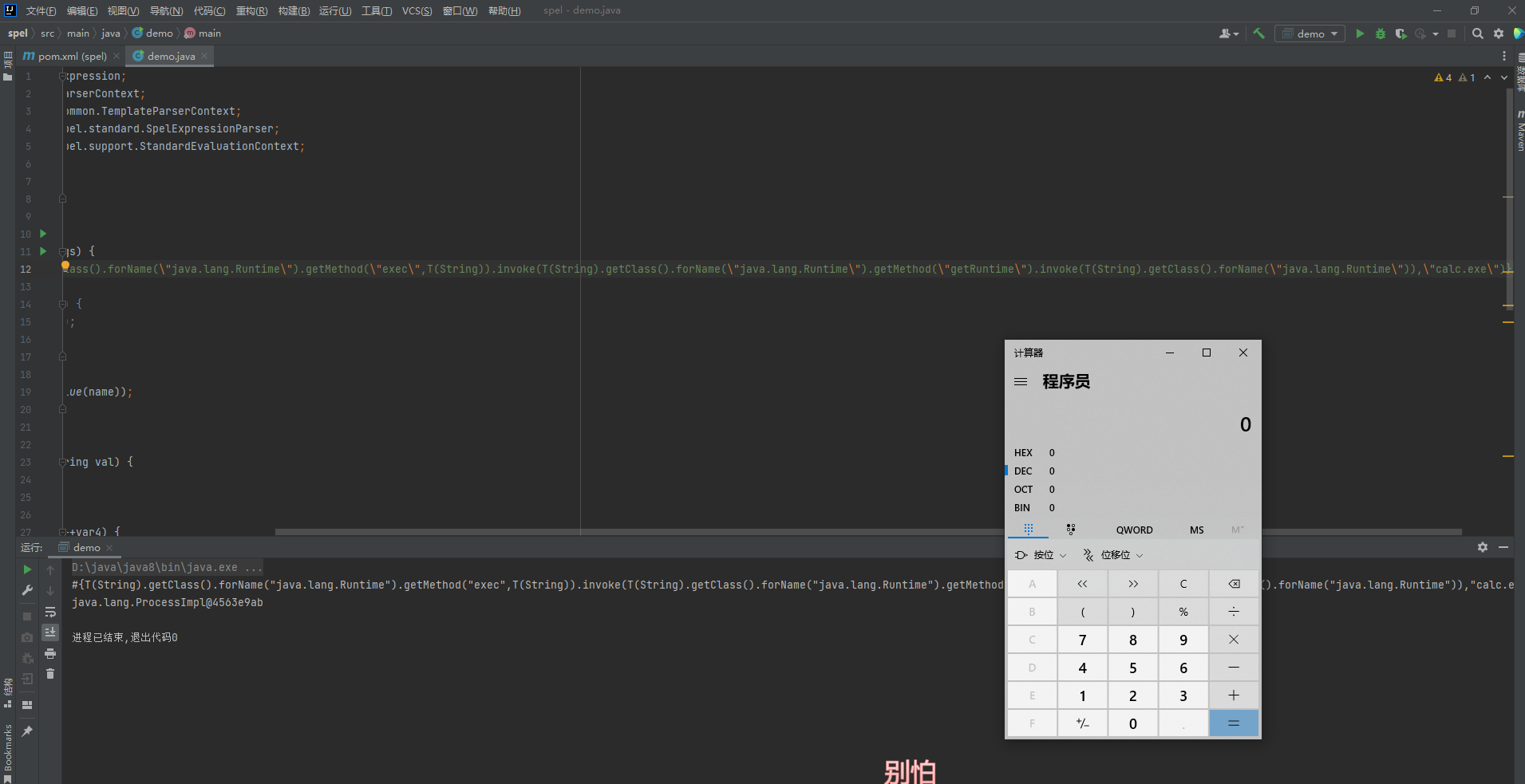Image resolution: width=1525 pixels, height=784 pixels.
Task: Hide the Run tool window with minus icon
Action: pyautogui.click(x=1503, y=547)
